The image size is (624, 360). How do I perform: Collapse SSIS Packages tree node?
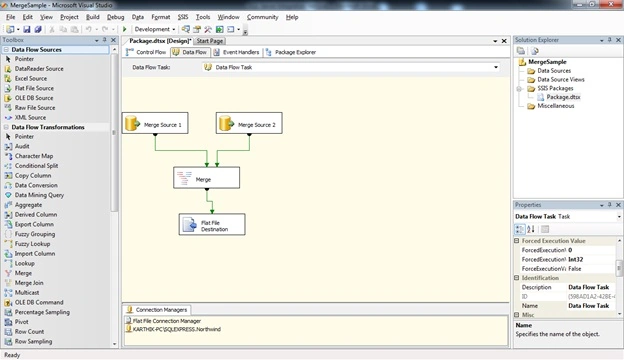click(519, 88)
